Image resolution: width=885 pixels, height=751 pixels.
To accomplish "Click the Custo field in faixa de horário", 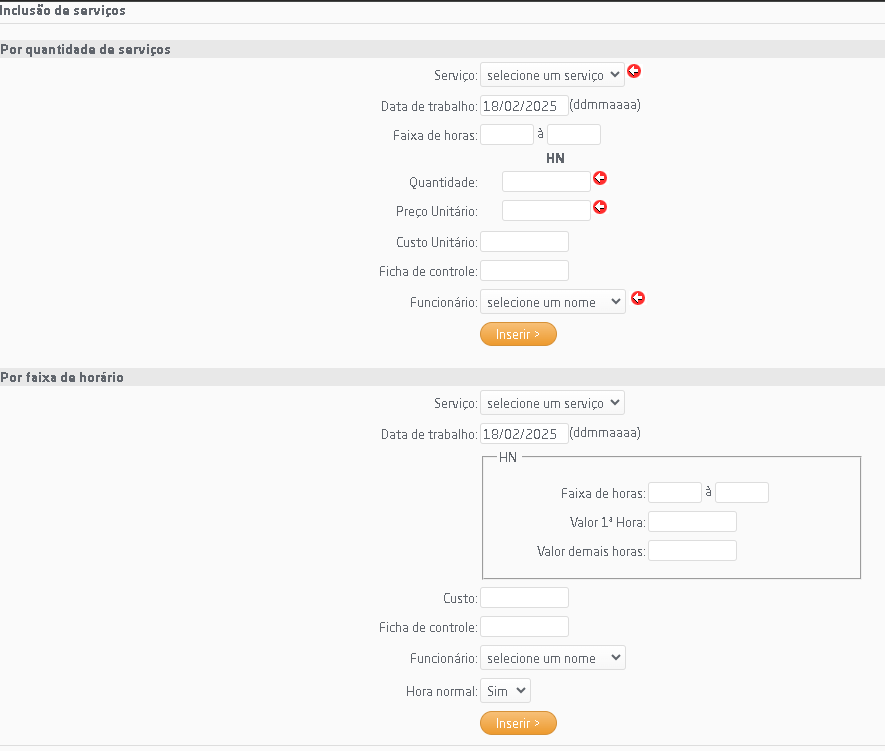I will [524, 598].
